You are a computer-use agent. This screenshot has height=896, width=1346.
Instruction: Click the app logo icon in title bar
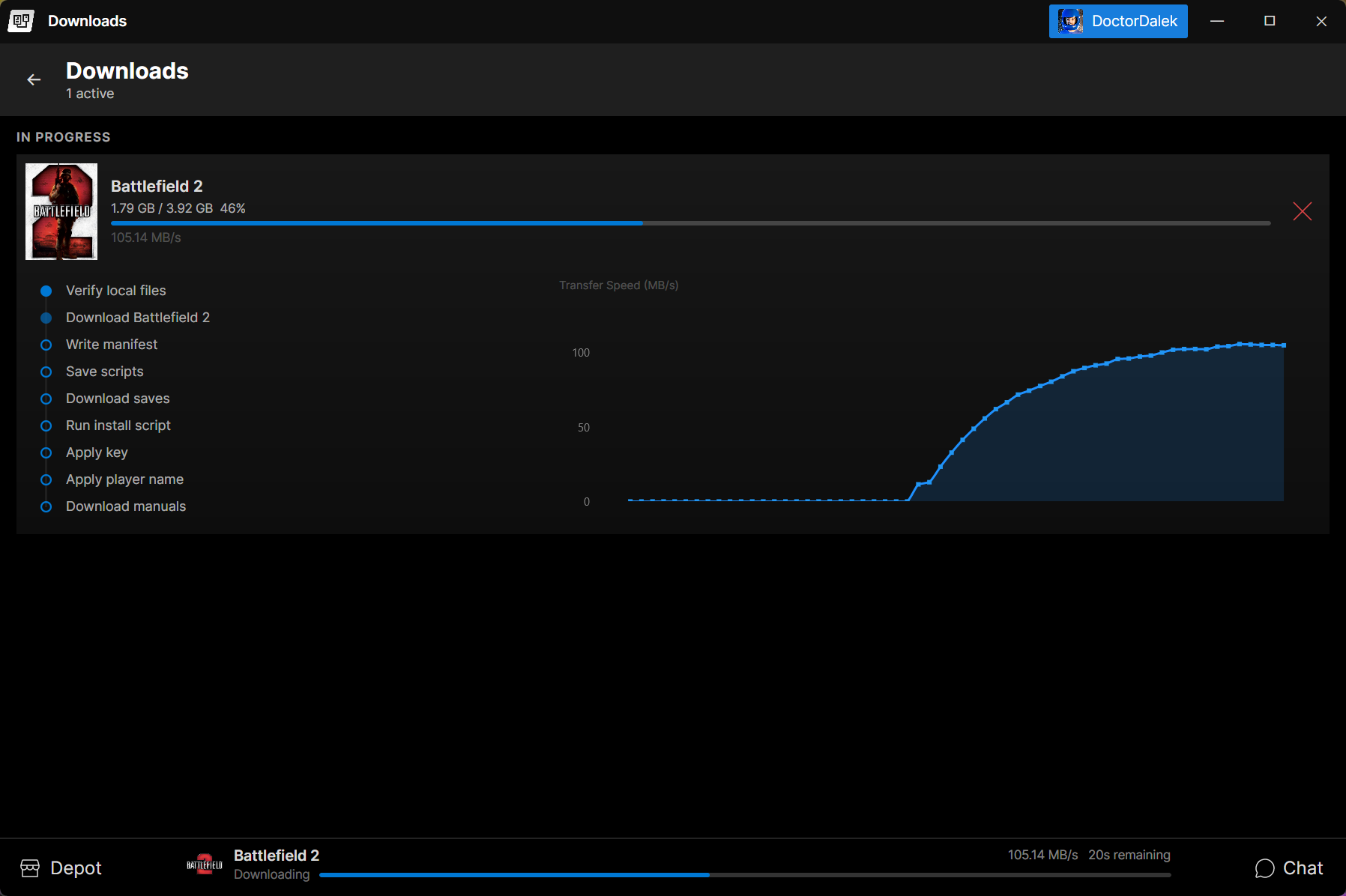(21, 21)
